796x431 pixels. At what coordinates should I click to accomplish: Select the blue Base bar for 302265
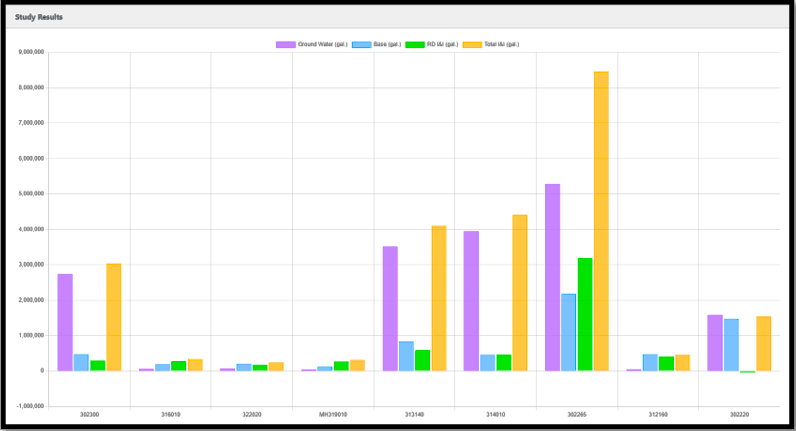tap(568, 332)
